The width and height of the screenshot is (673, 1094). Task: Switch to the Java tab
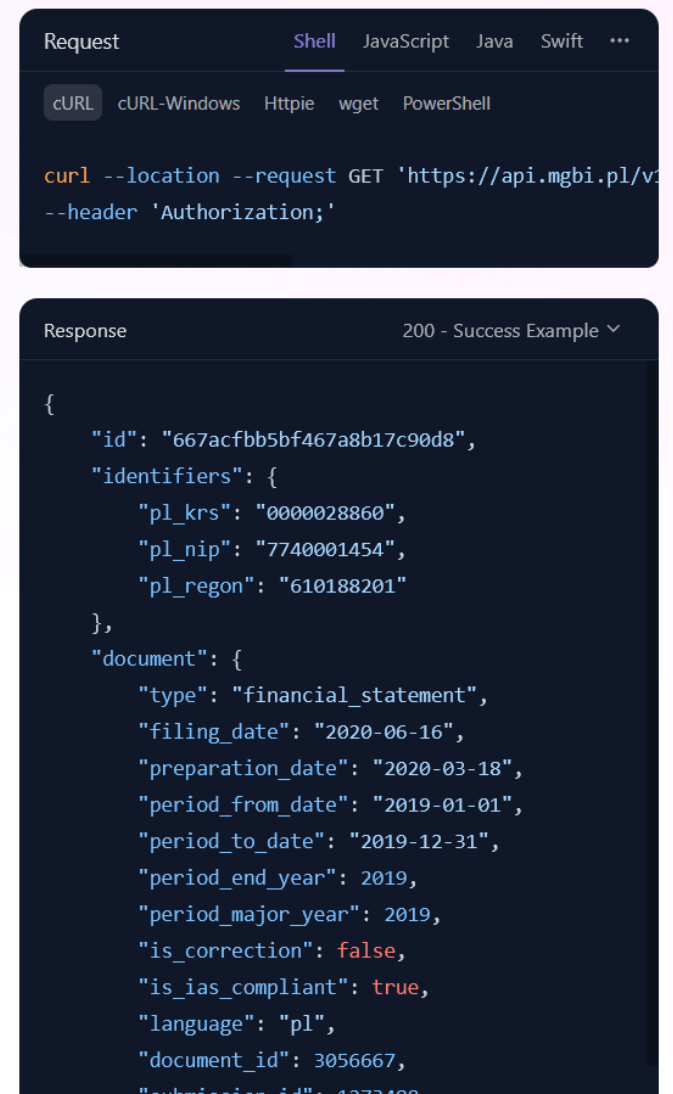coord(494,42)
